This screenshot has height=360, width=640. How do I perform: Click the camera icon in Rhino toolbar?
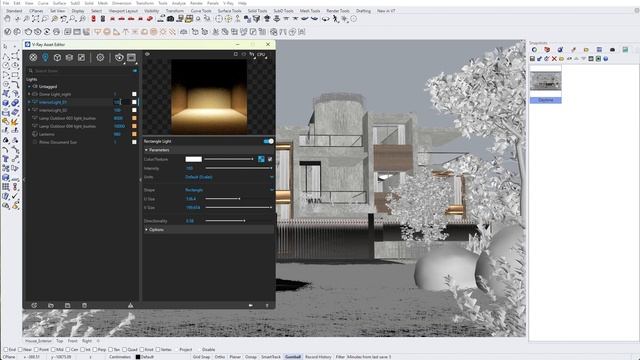(x=171, y=19)
